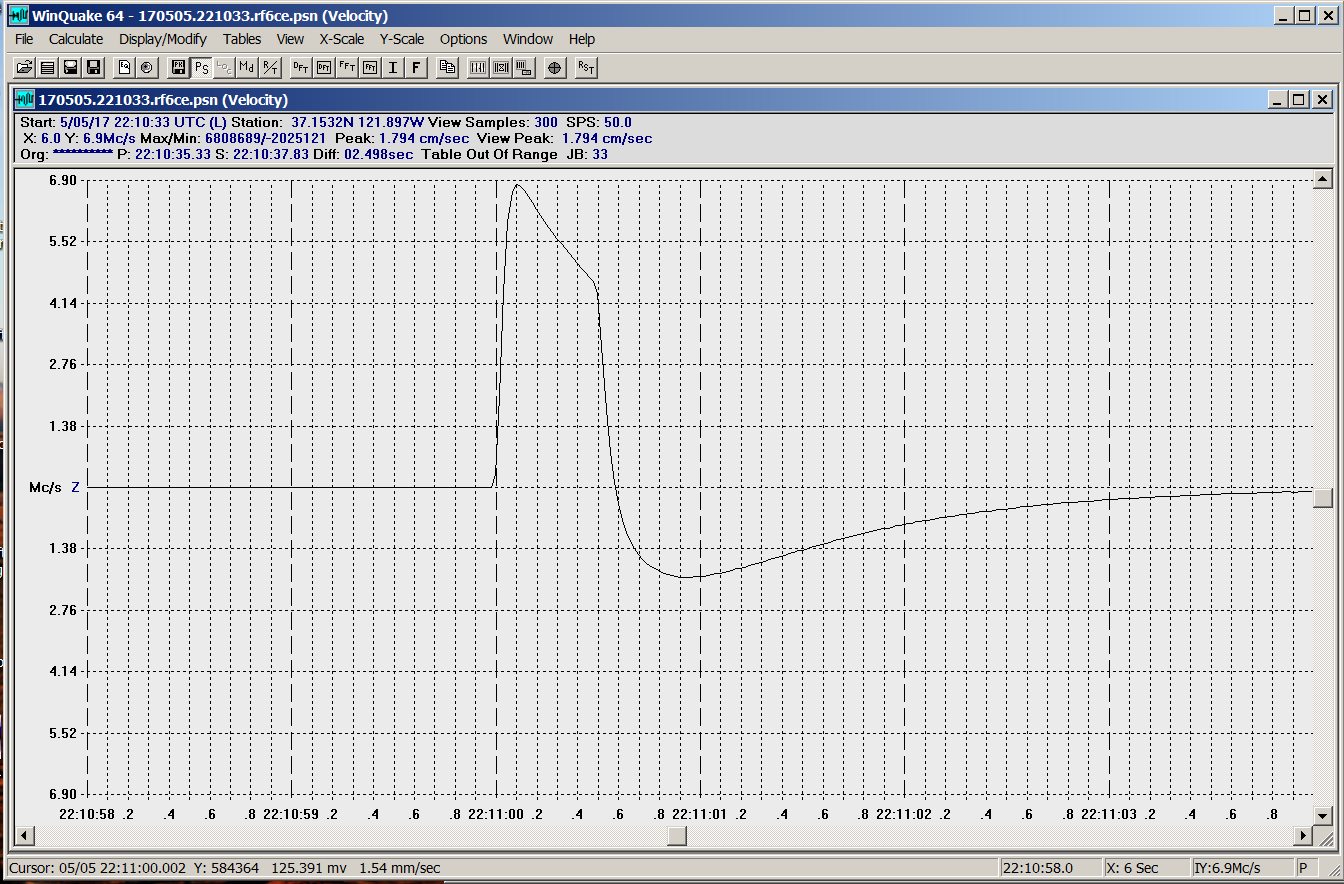Click the station coordinates 37.1532N 121.897W
1344x884 pixels.
tap(357, 122)
